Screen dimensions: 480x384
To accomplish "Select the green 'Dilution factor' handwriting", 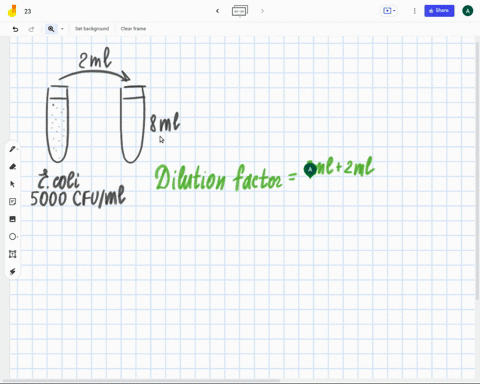I will click(x=219, y=178).
